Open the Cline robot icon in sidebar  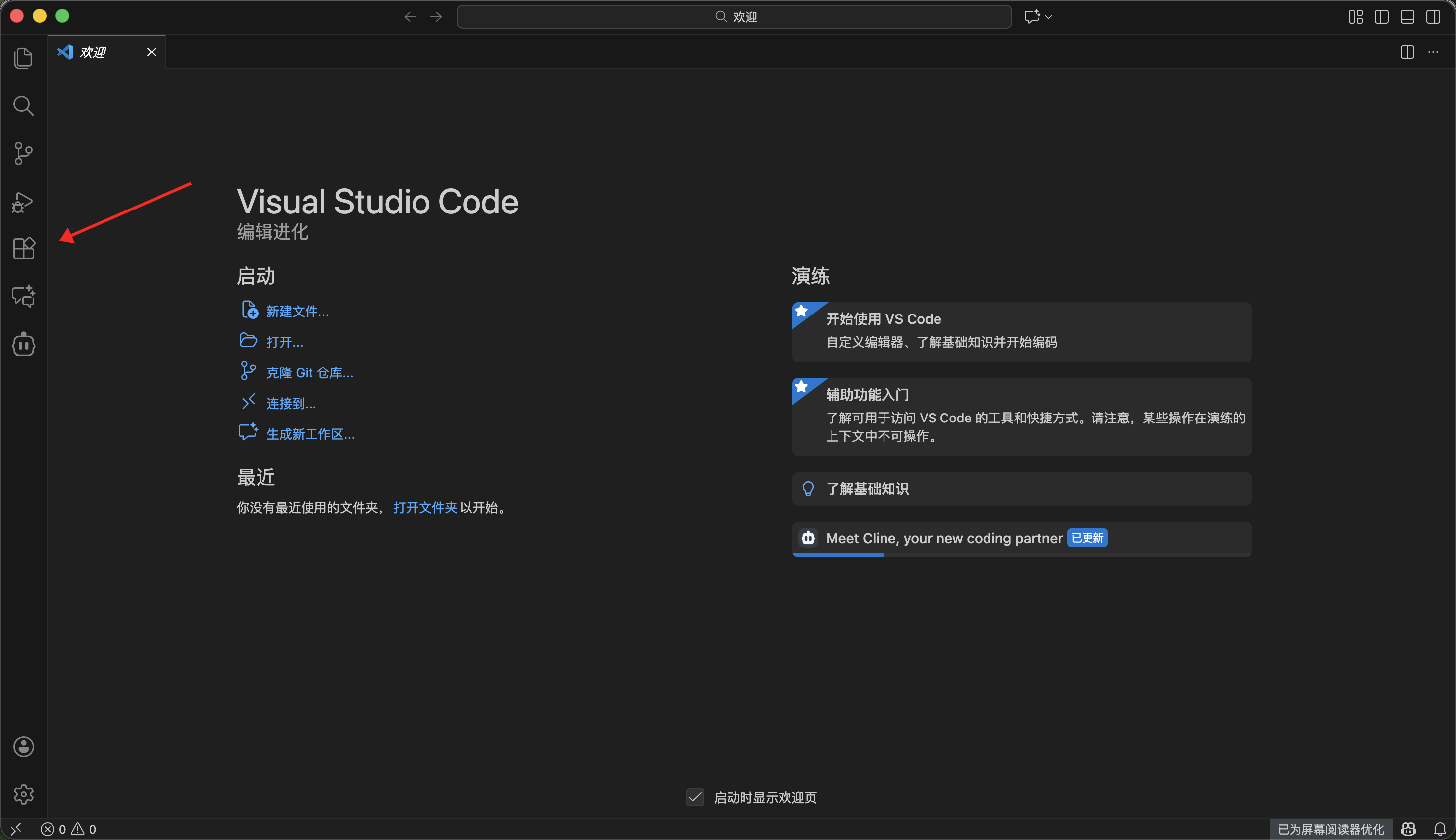(24, 344)
